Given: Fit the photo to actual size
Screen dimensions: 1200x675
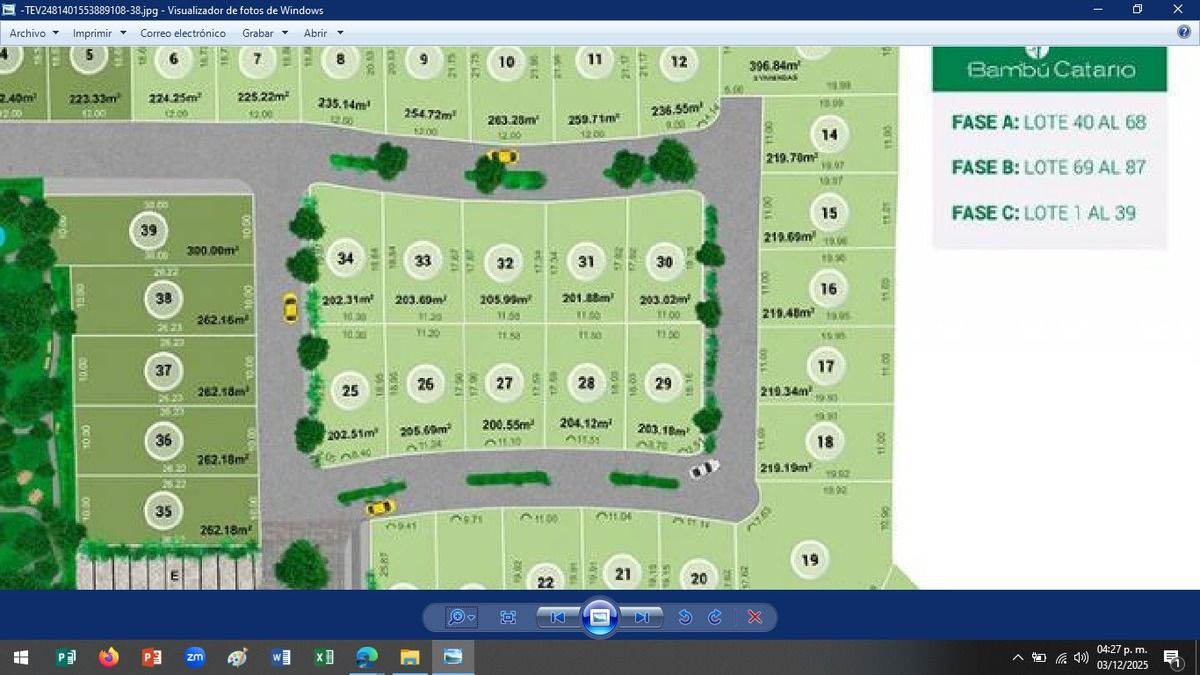Looking at the screenshot, I should pyautogui.click(x=508, y=617).
